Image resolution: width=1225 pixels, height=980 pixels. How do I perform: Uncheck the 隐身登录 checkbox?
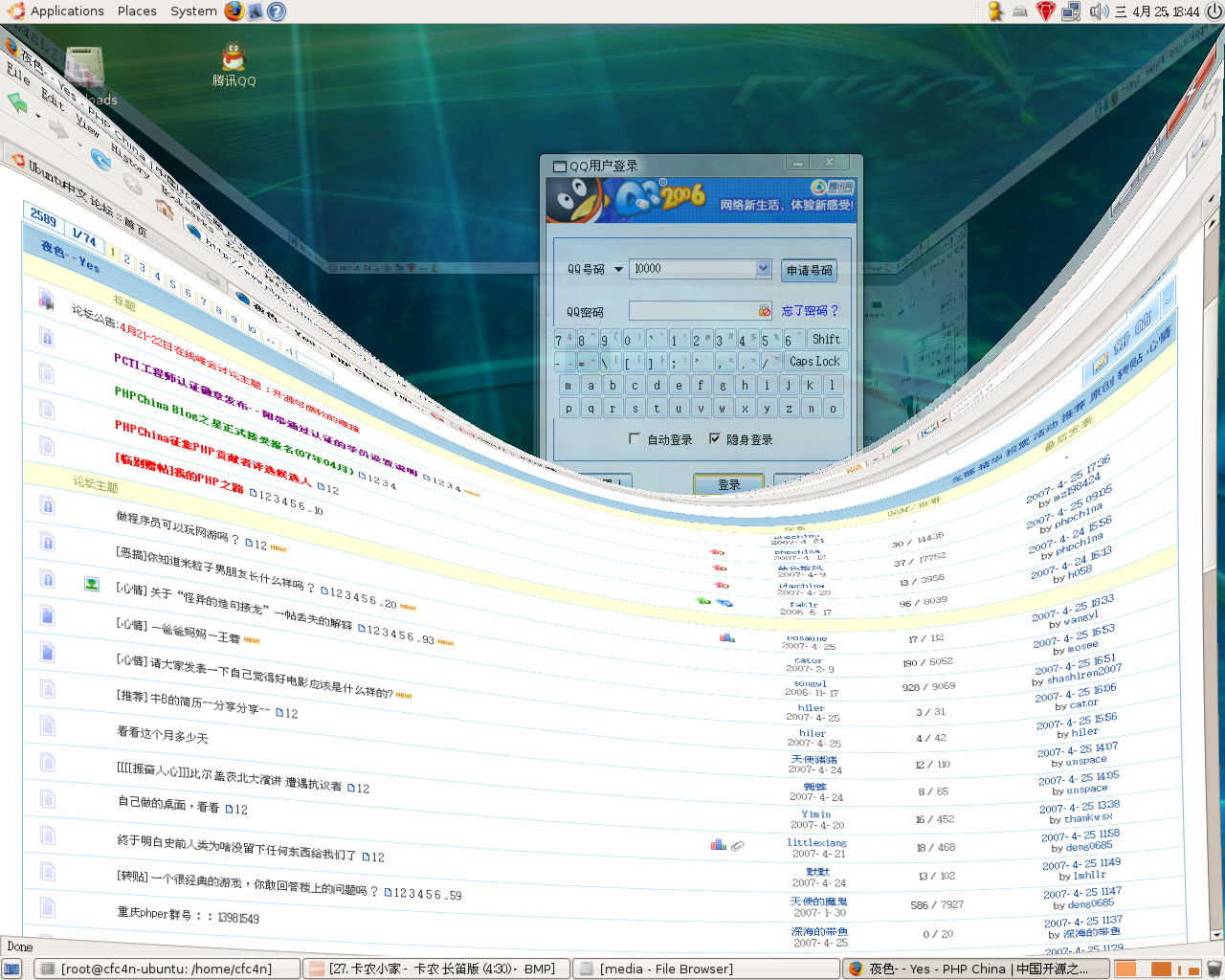pos(714,439)
